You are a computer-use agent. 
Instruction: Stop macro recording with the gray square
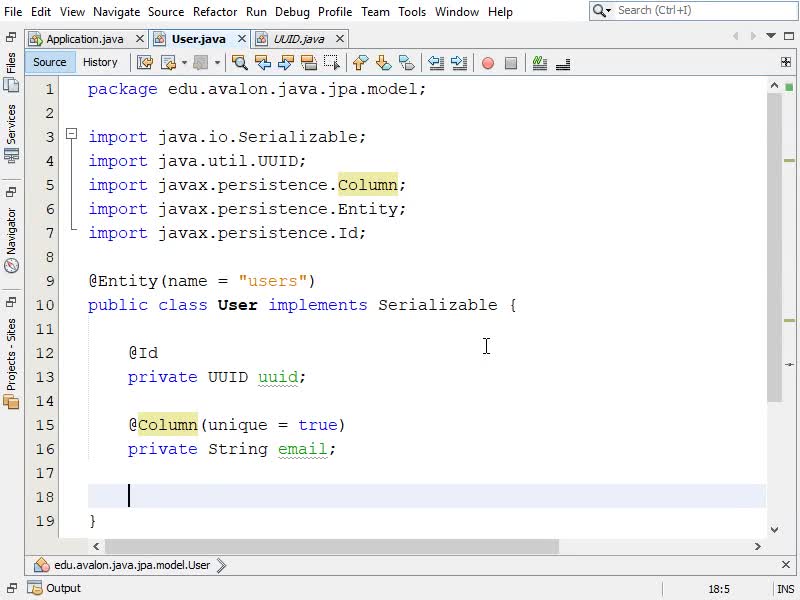click(x=511, y=63)
